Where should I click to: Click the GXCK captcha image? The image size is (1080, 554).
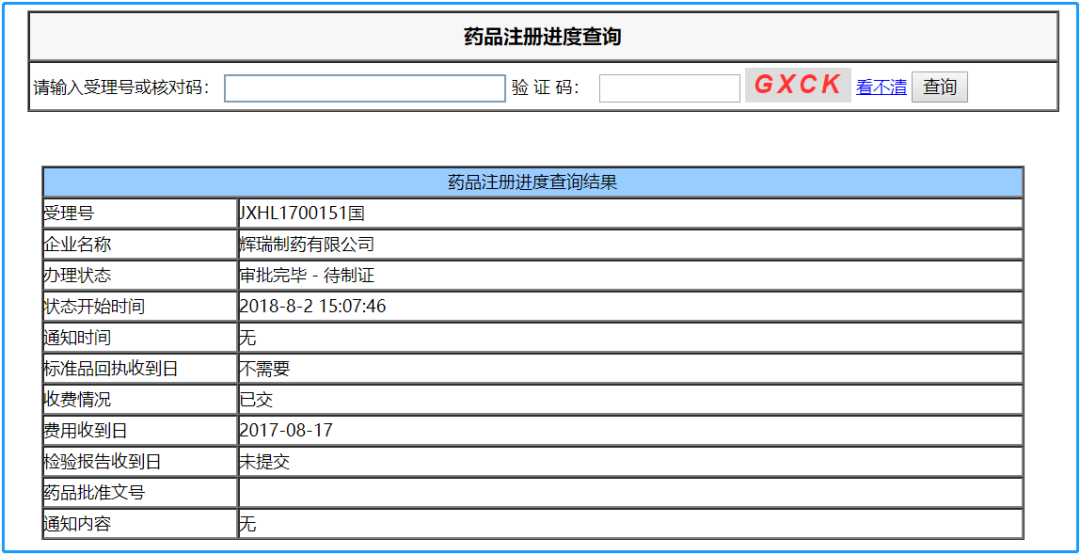(x=797, y=85)
